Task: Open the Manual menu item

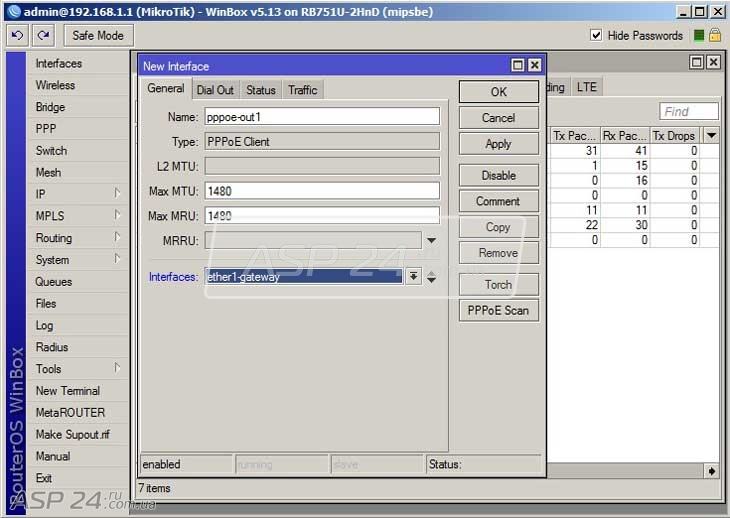Action: [x=53, y=457]
